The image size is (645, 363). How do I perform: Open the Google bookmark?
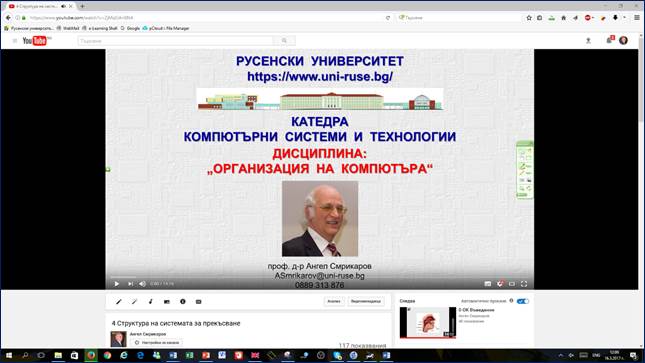pyautogui.click(x=130, y=28)
